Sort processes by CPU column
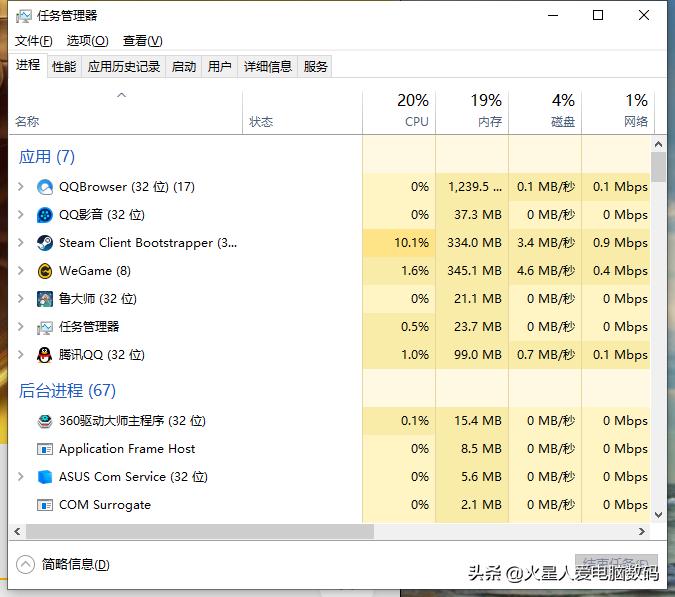 399,111
